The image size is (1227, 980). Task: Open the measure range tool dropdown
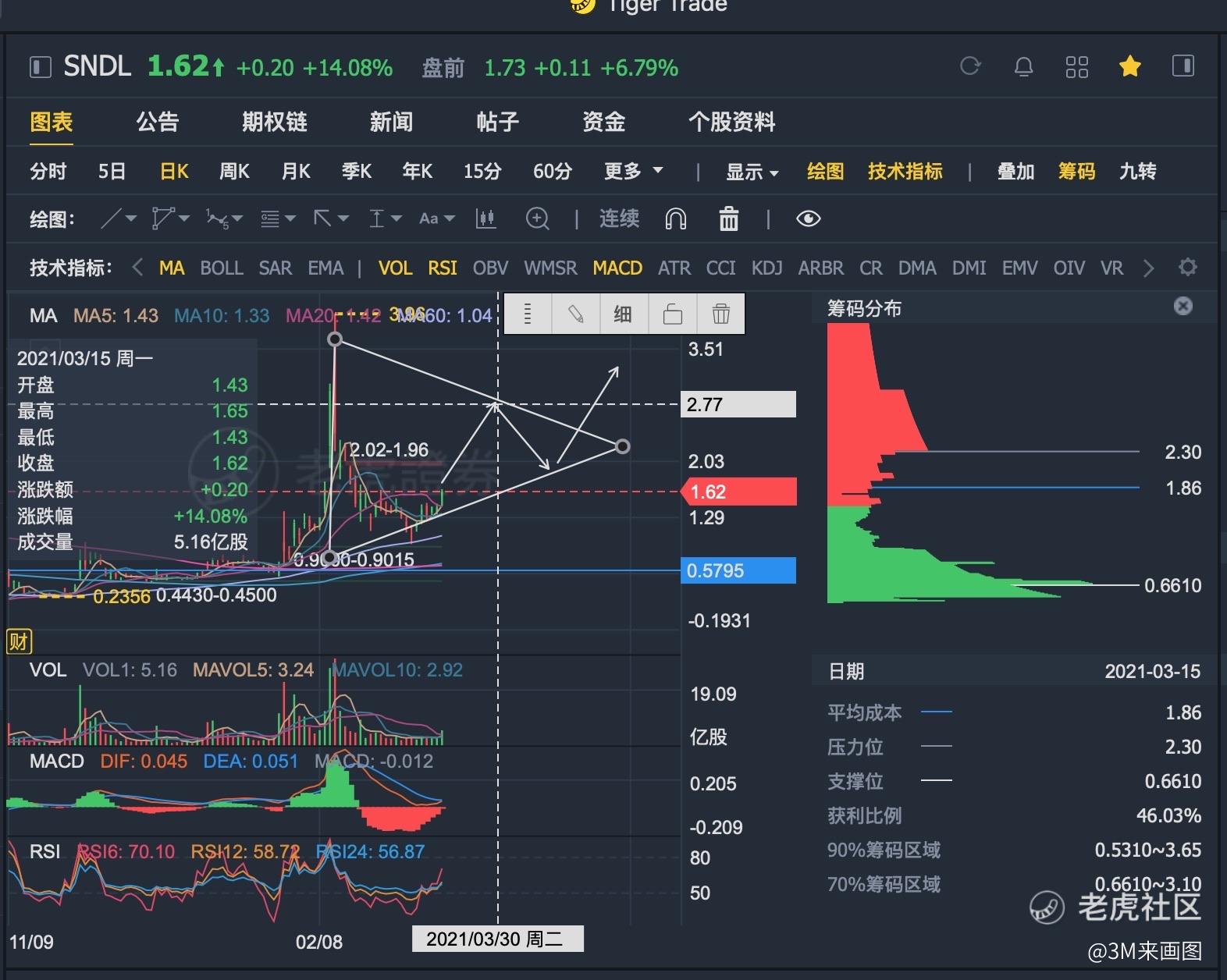click(x=384, y=218)
